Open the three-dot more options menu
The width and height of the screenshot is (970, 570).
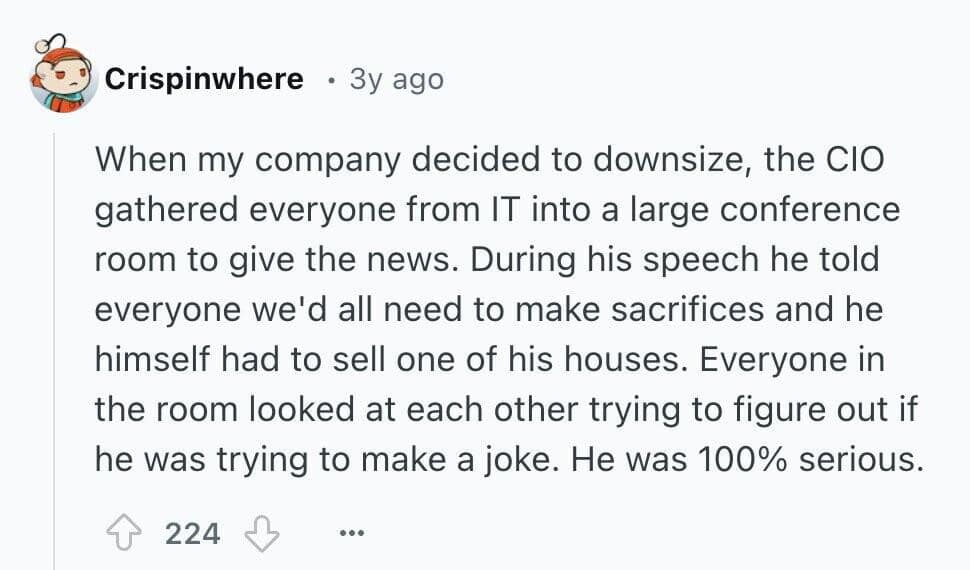pos(353,533)
